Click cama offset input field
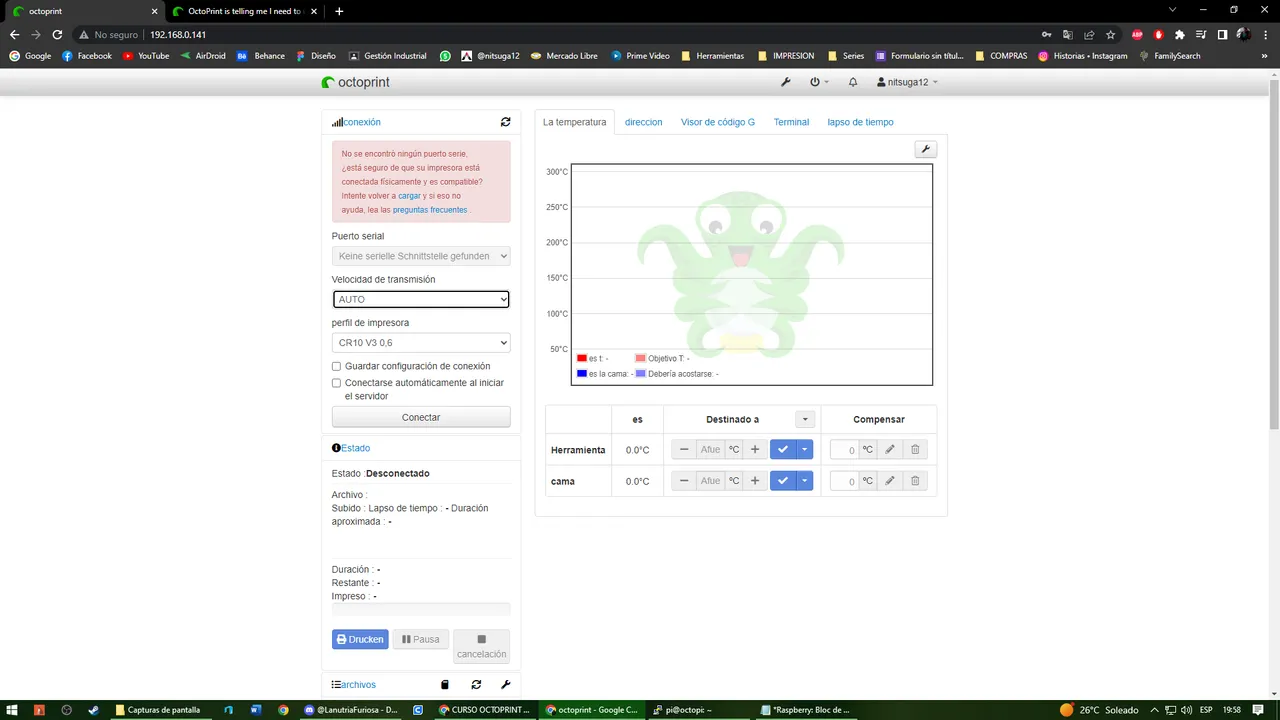The height and width of the screenshot is (720, 1280). coord(844,481)
